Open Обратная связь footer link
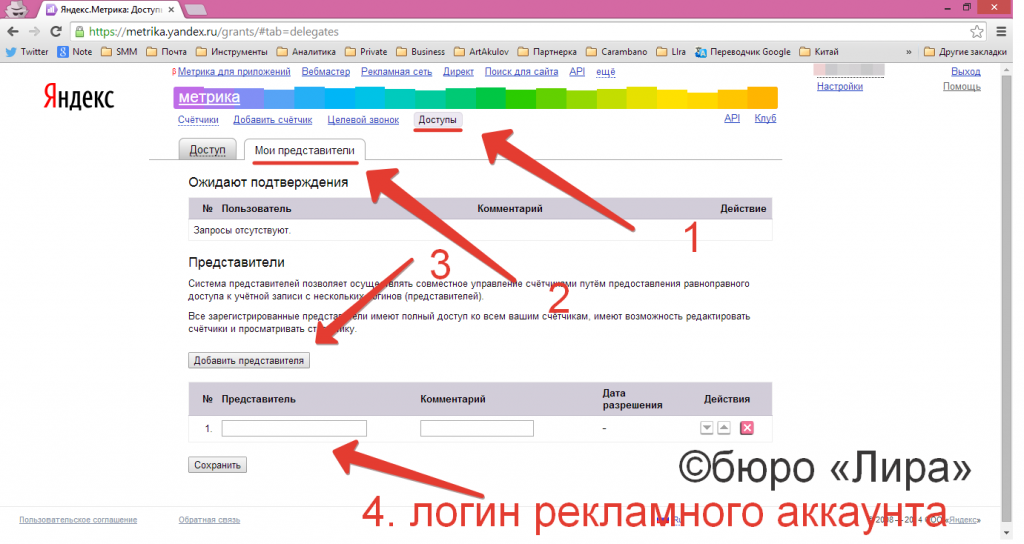The height and width of the screenshot is (544, 1024). click(209, 520)
